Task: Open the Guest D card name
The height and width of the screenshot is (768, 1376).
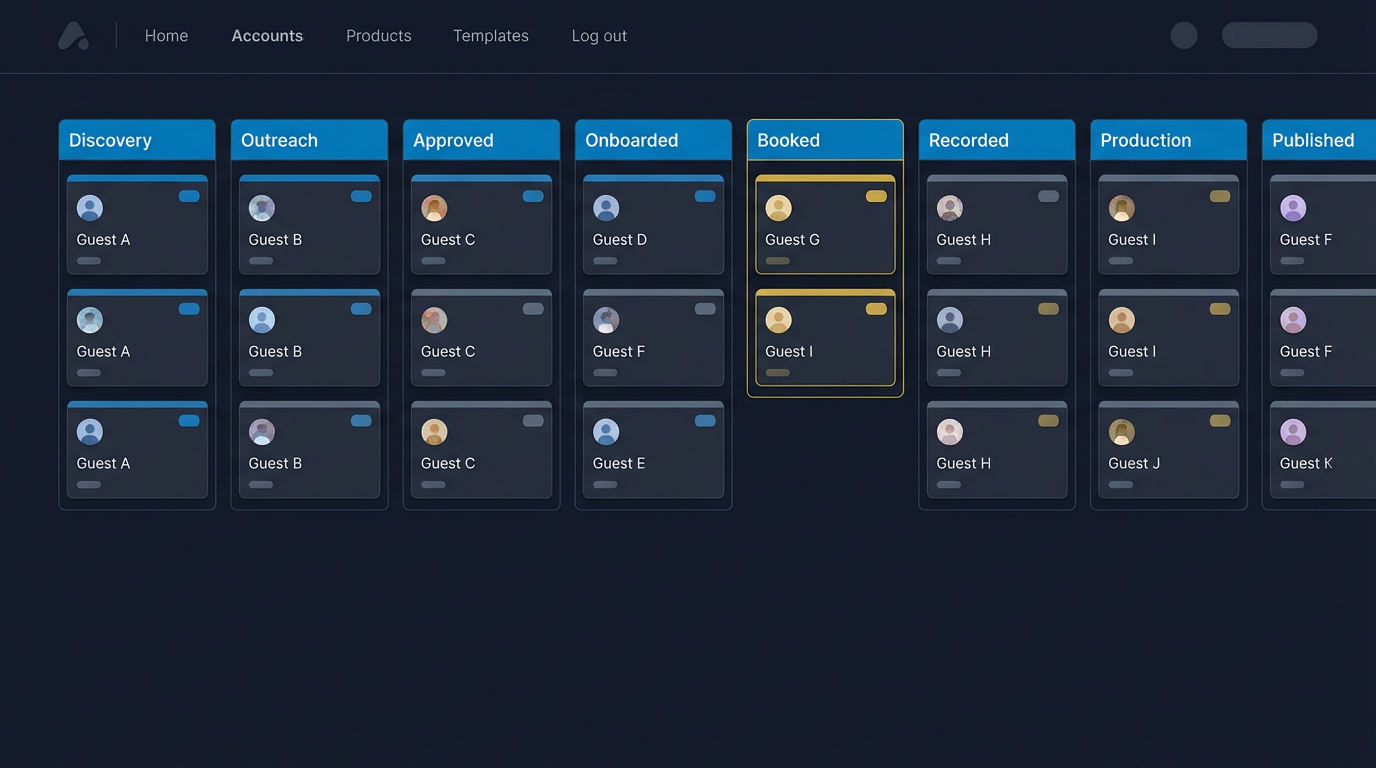Action: click(620, 240)
